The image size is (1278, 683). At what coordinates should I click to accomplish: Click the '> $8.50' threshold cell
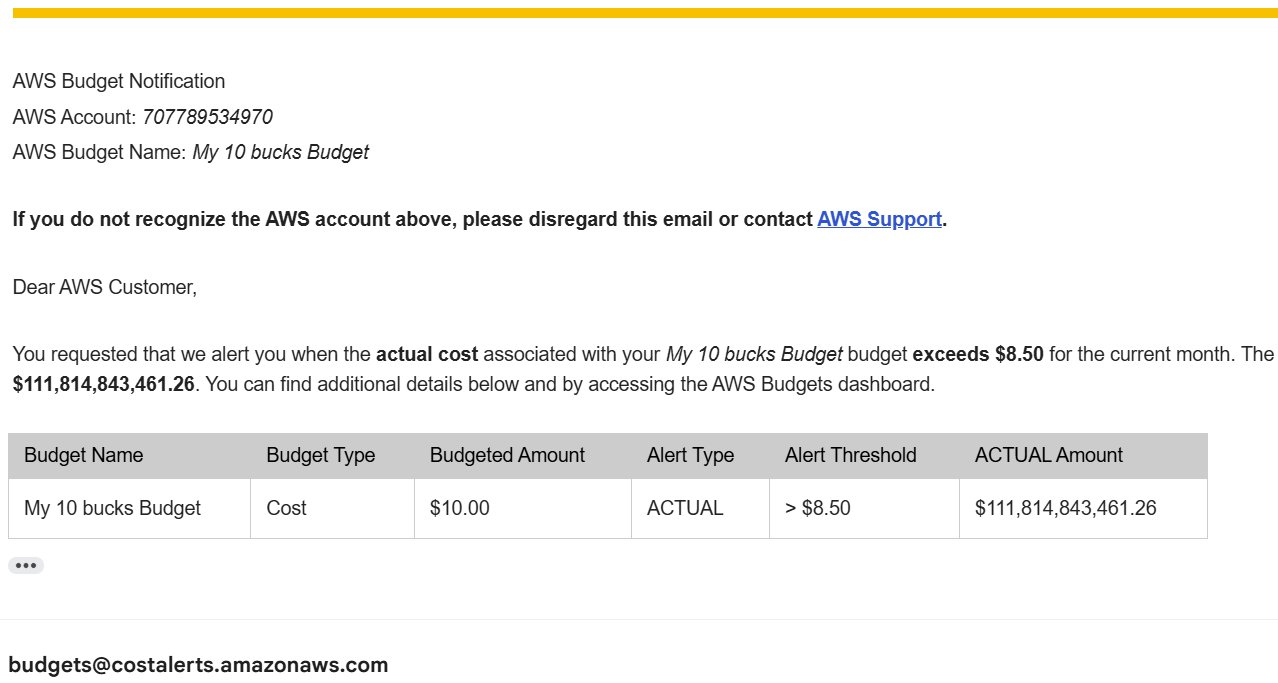864,508
